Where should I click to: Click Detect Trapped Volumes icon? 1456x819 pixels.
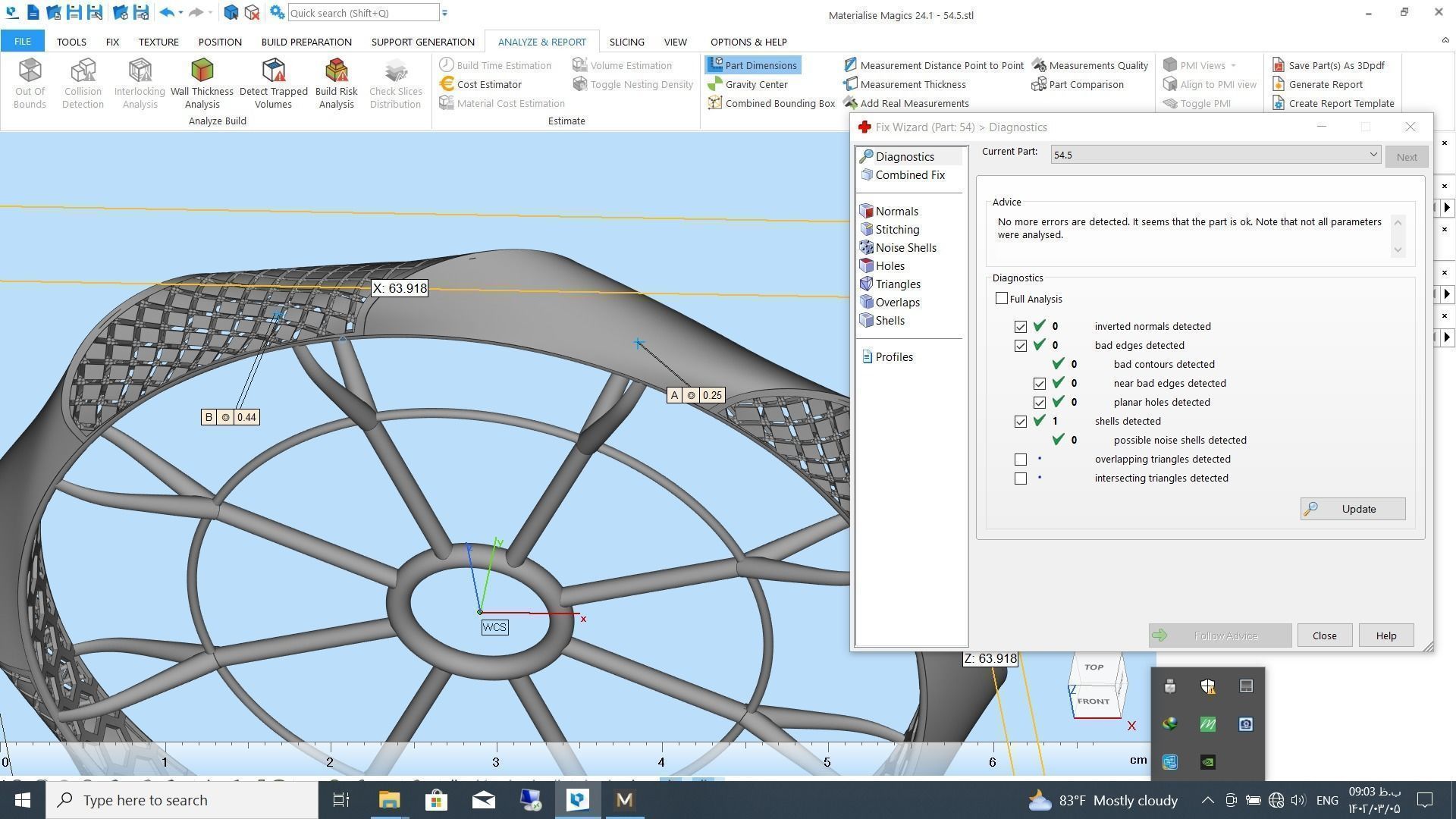[x=273, y=83]
